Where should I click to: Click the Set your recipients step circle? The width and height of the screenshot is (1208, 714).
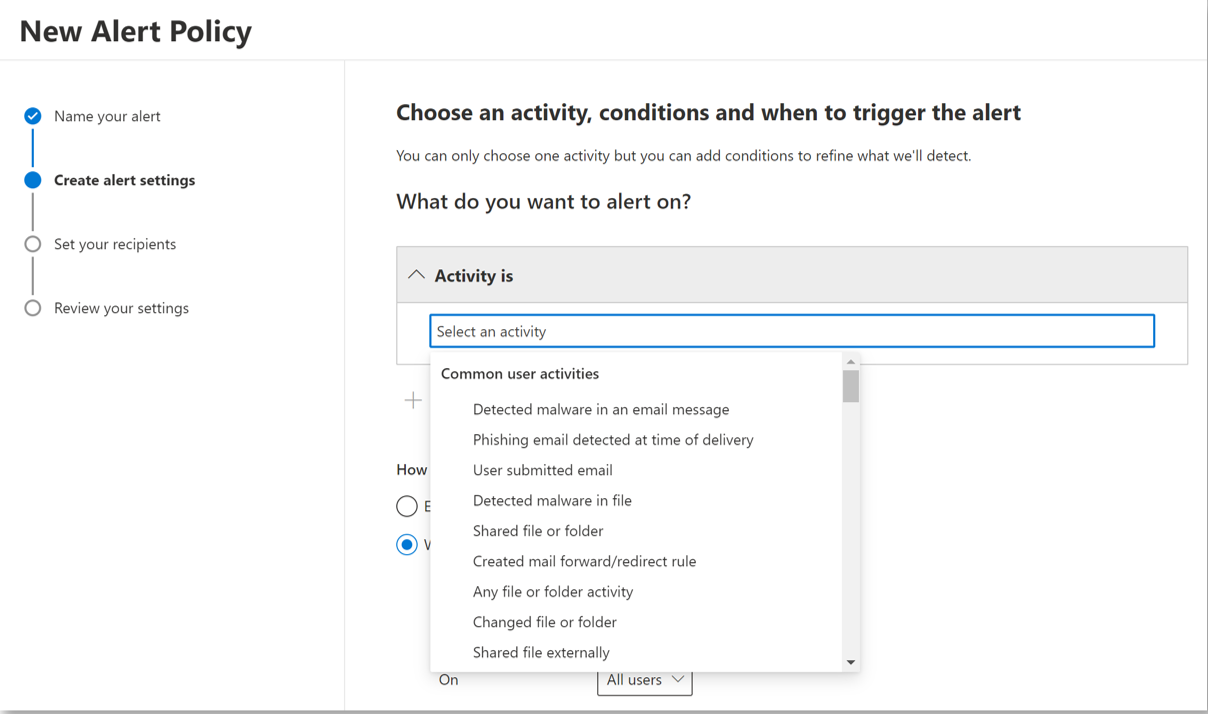33,244
